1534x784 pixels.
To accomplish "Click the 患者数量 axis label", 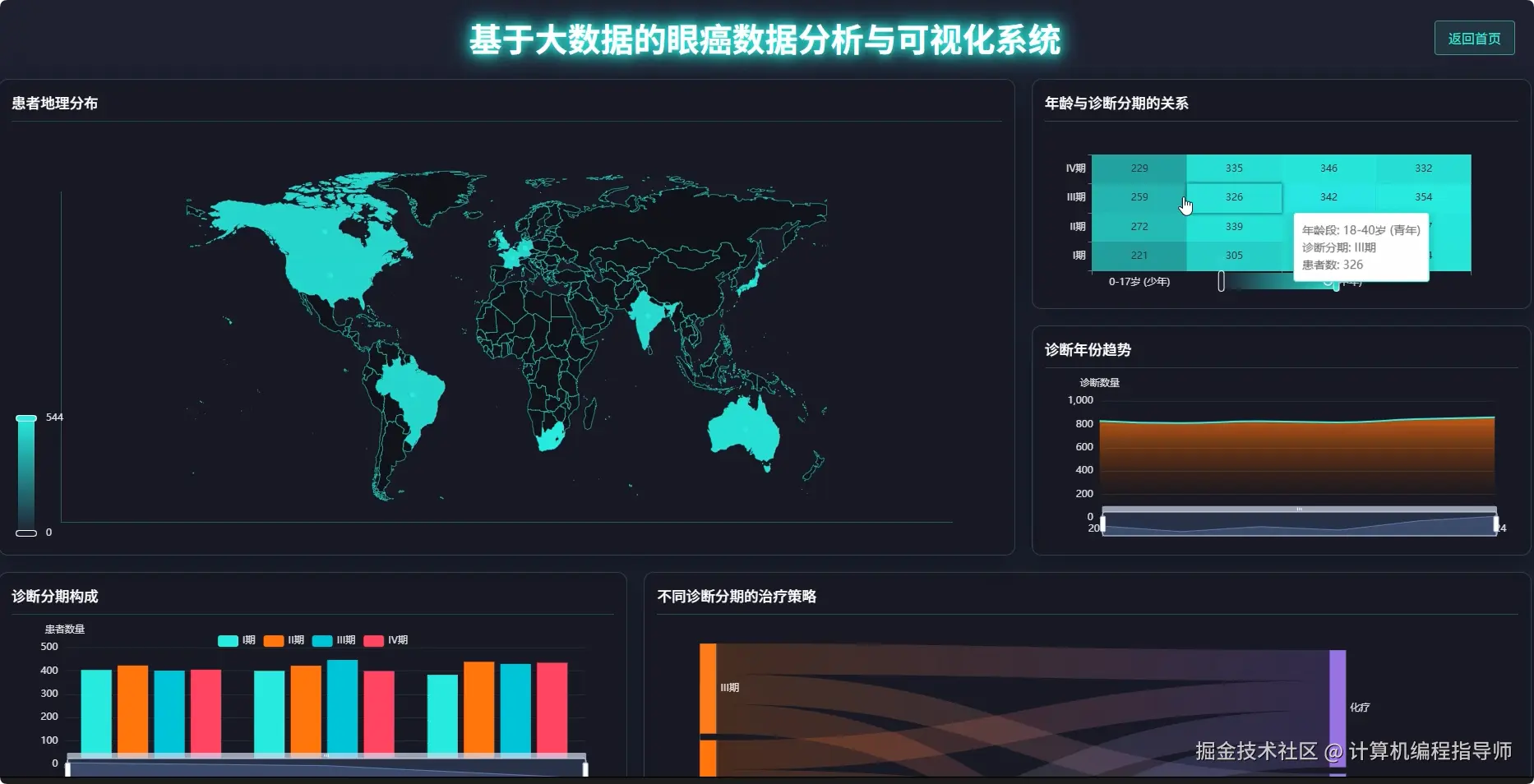I will tap(64, 630).
